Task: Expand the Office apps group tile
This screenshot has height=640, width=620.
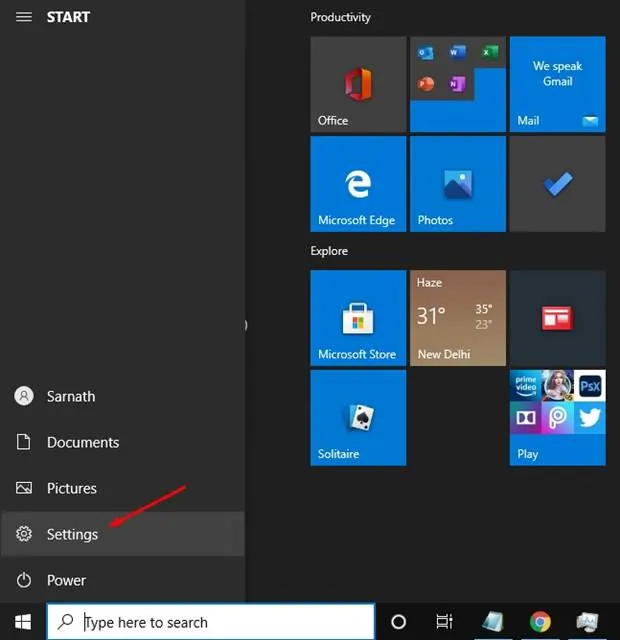Action: click(457, 84)
